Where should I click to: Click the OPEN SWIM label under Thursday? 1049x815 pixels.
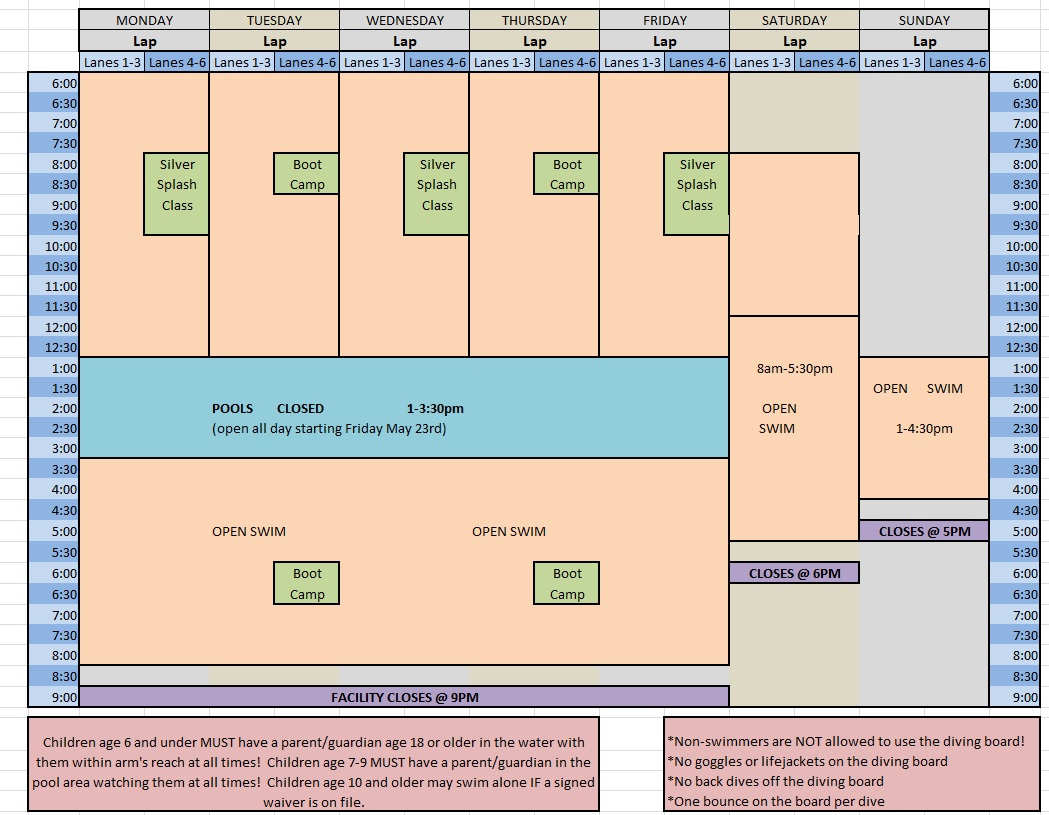[x=509, y=531]
